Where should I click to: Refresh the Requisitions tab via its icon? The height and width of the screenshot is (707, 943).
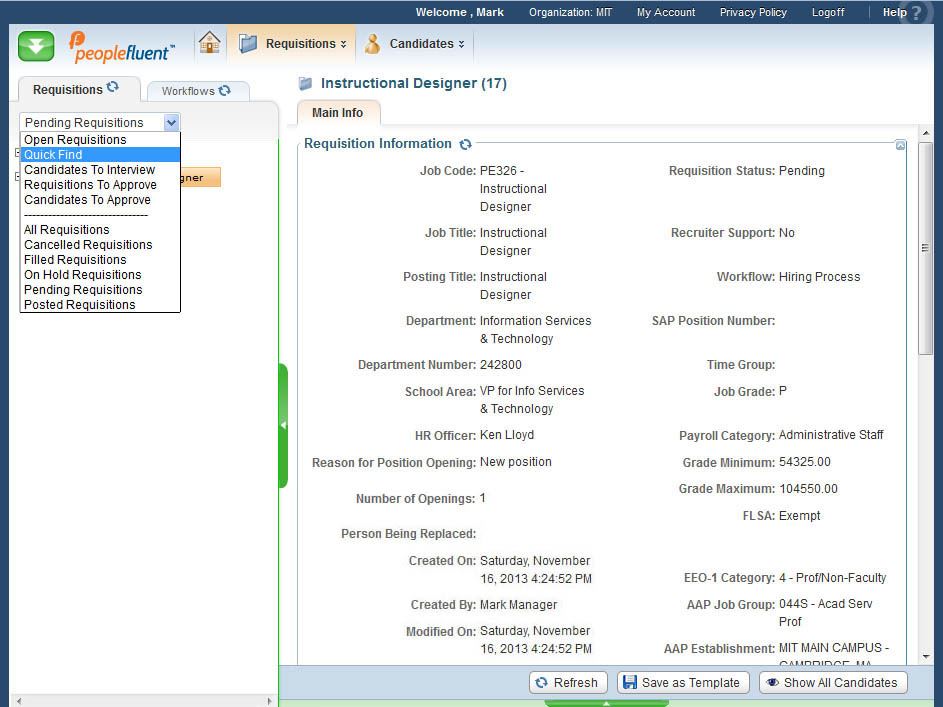[x=113, y=88]
